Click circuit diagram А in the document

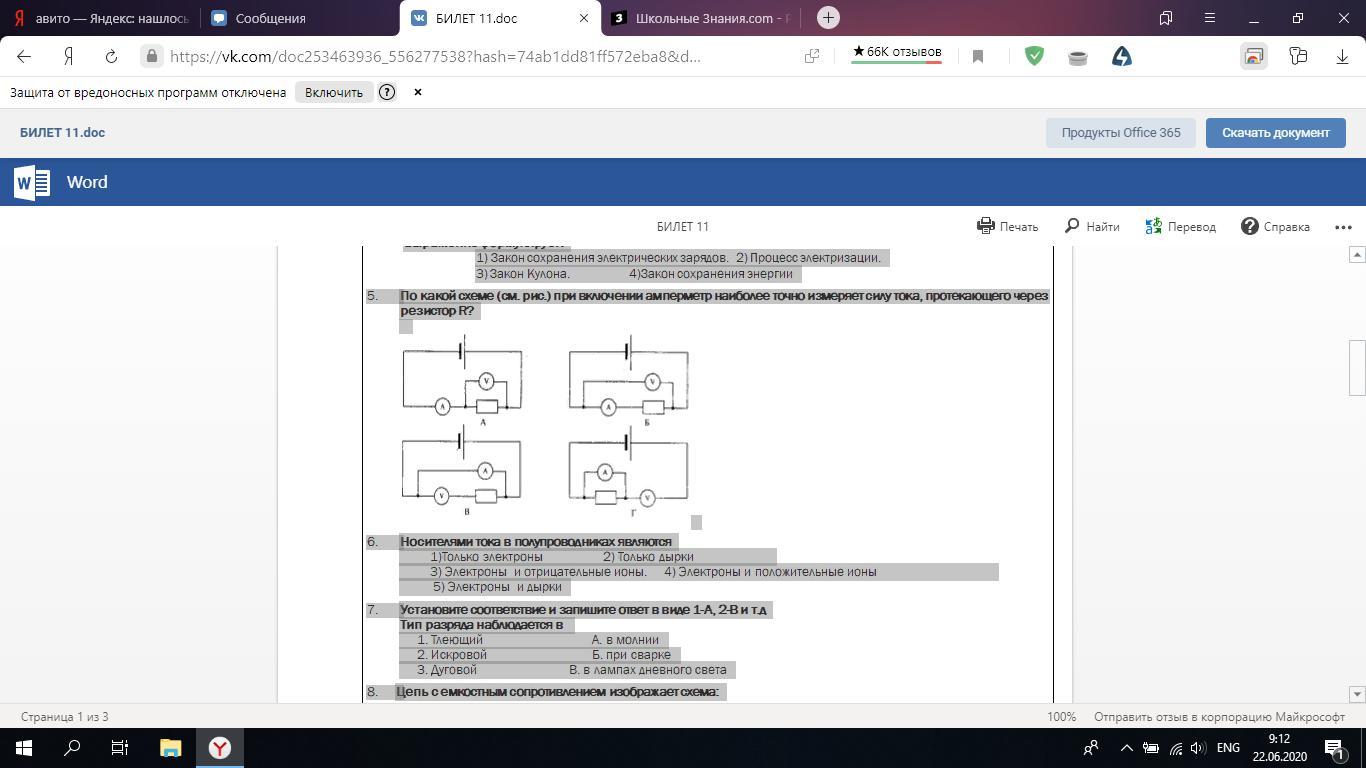[463, 382]
